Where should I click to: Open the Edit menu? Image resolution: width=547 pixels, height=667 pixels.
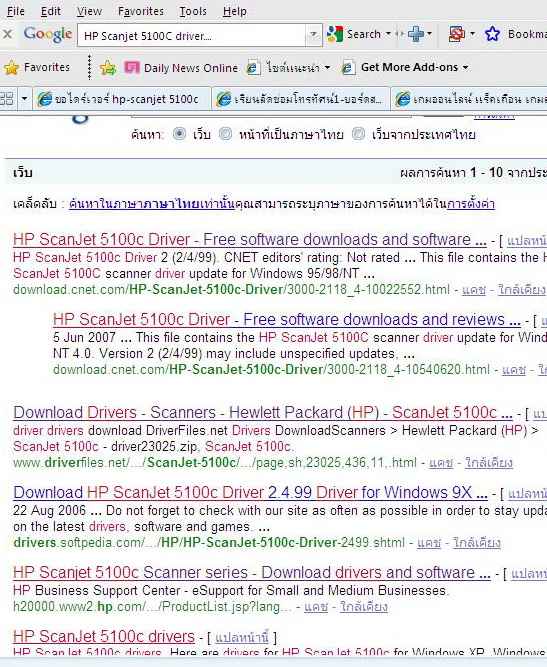(x=51, y=11)
